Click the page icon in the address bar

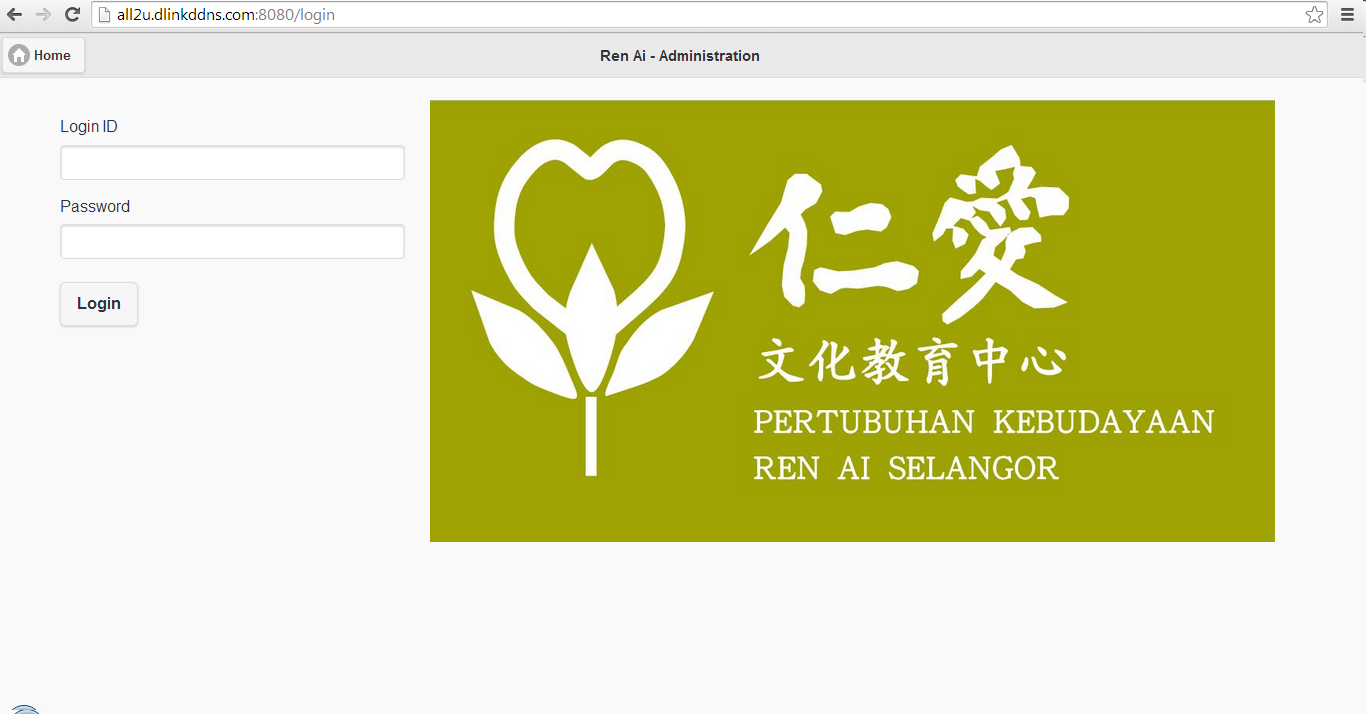104,14
